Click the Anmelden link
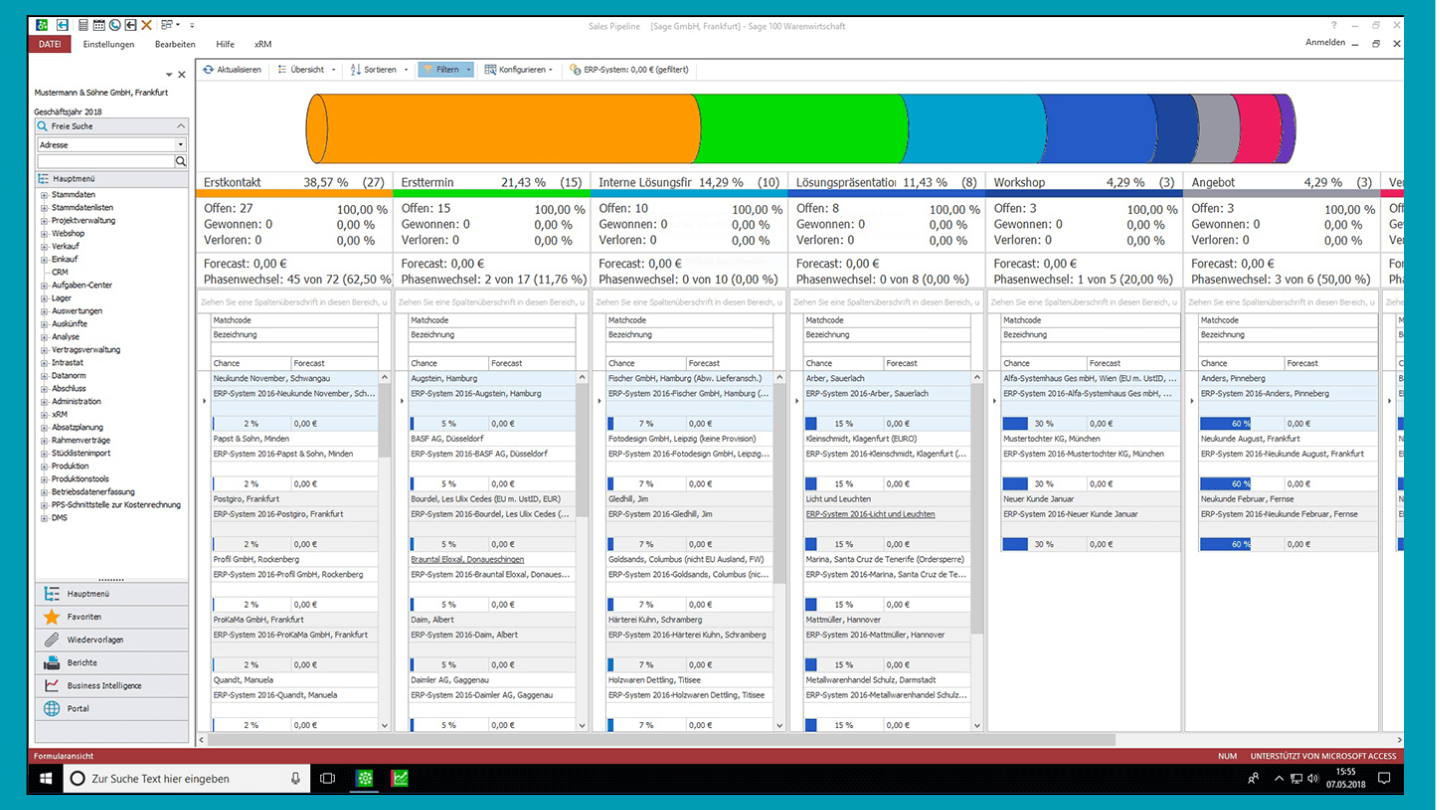 pyautogui.click(x=1324, y=43)
